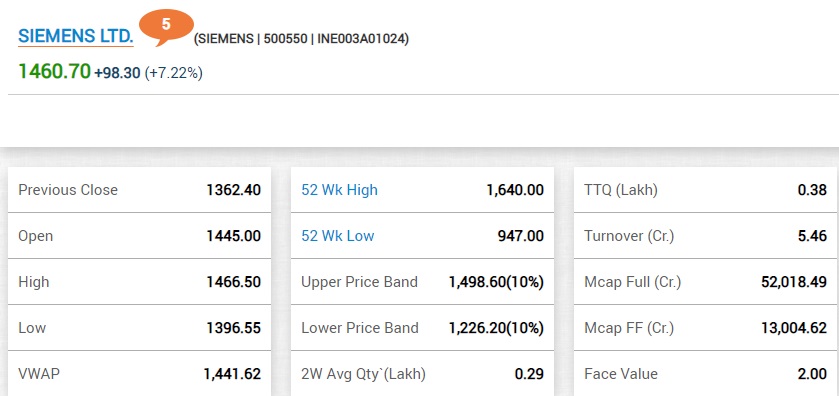The width and height of the screenshot is (839, 396).
Task: Open the 52 Wk Low link
Action: 338,236
